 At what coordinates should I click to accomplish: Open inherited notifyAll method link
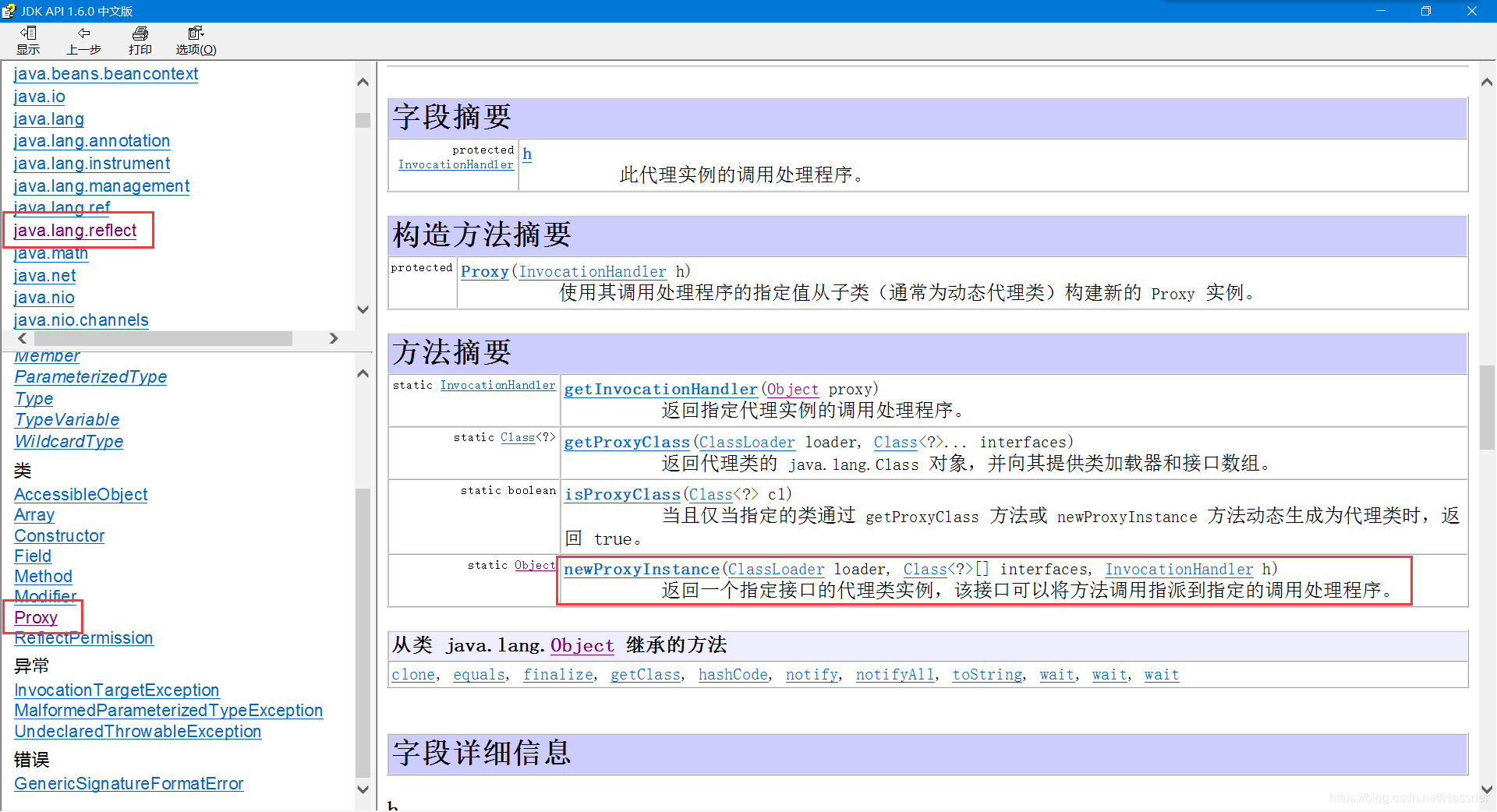click(x=895, y=675)
